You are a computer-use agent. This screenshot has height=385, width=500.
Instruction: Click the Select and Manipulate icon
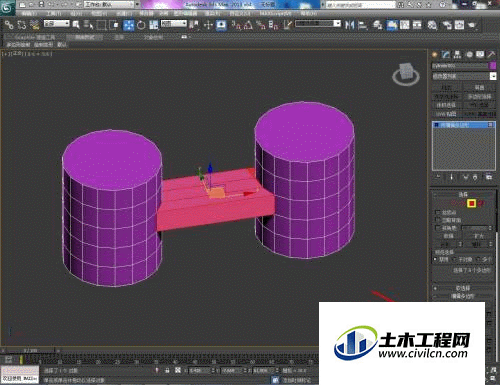point(208,25)
